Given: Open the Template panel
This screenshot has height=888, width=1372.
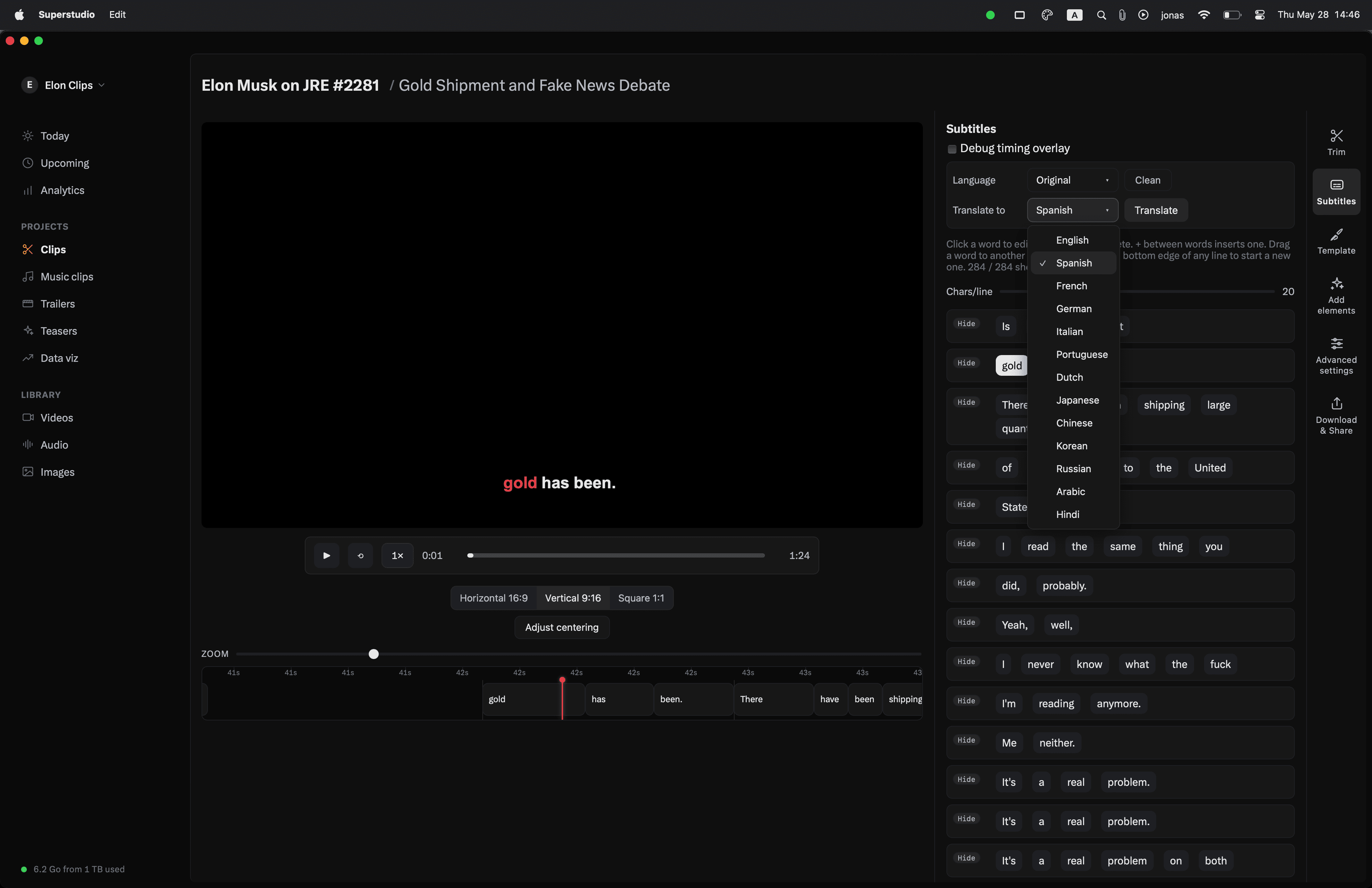Looking at the screenshot, I should click(x=1336, y=241).
